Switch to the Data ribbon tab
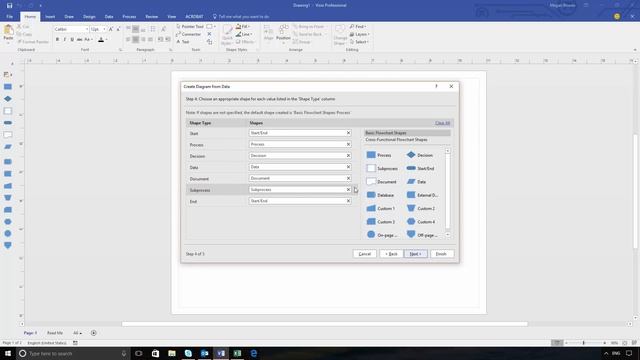Screen dimensions: 640x360 coord(109,17)
